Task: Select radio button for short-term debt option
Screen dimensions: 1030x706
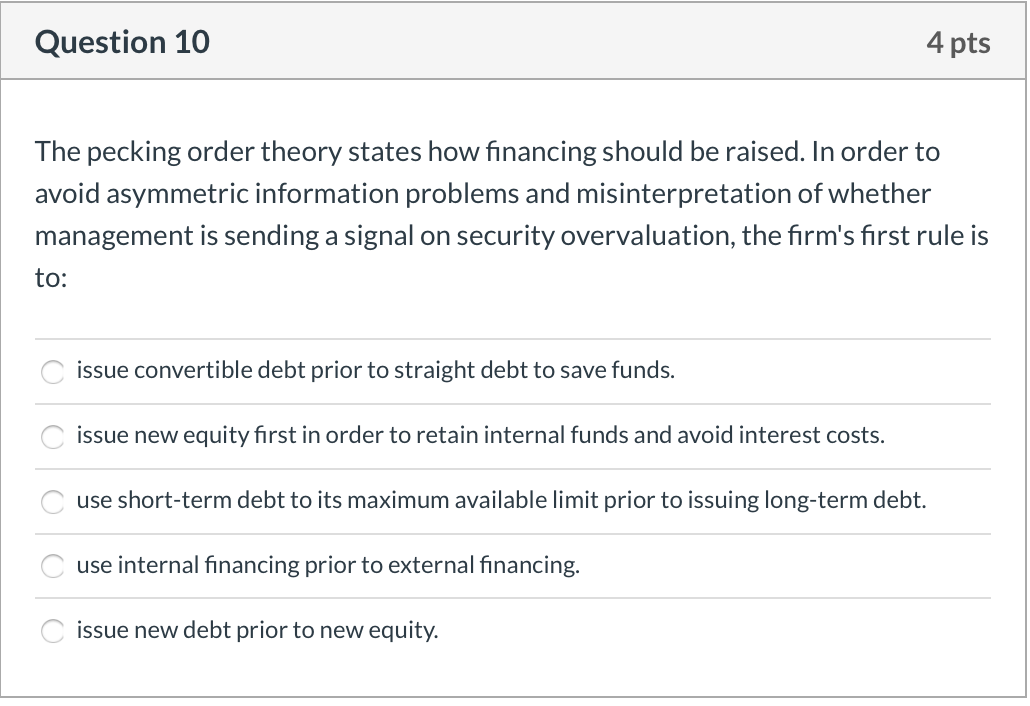Action: (x=53, y=502)
